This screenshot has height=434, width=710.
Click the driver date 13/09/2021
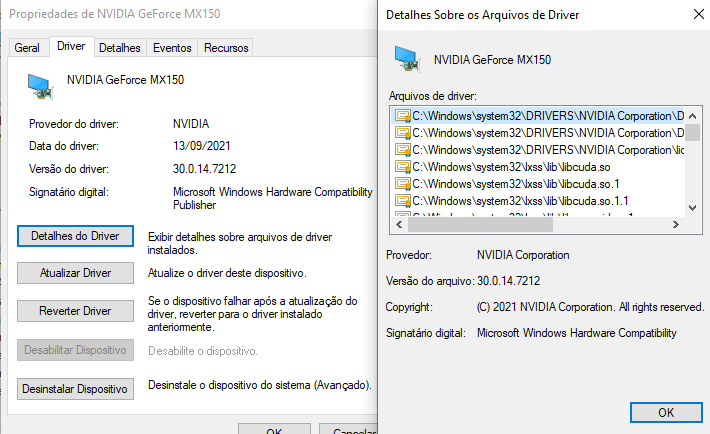point(201,146)
